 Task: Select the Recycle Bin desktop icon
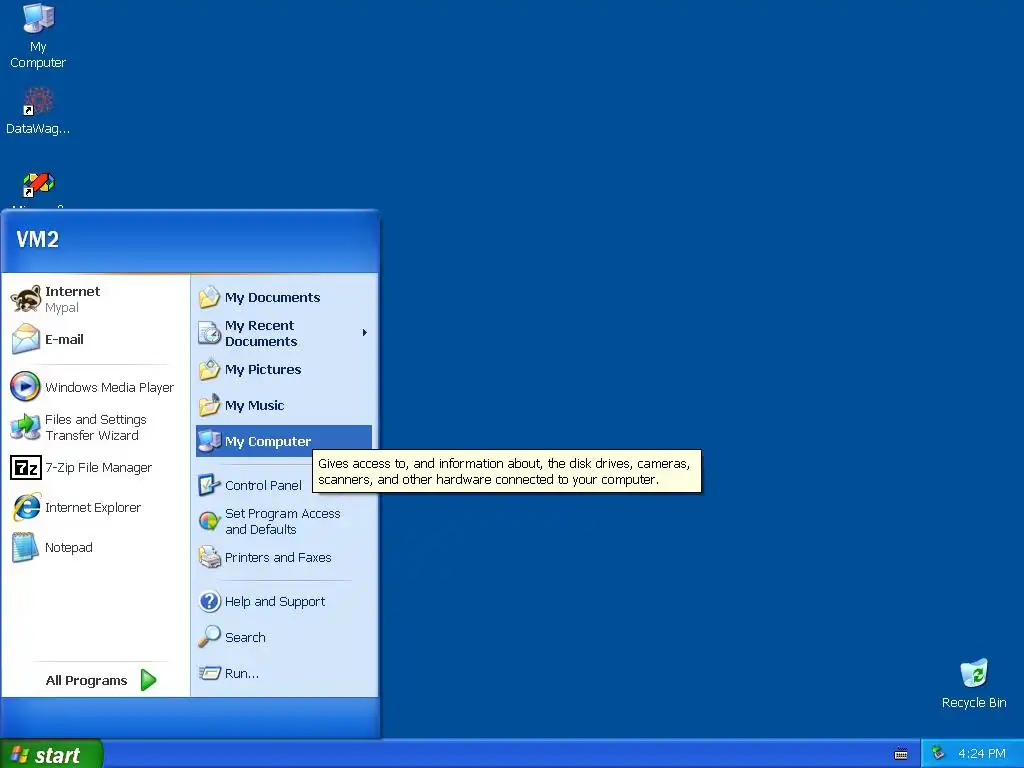point(974,684)
